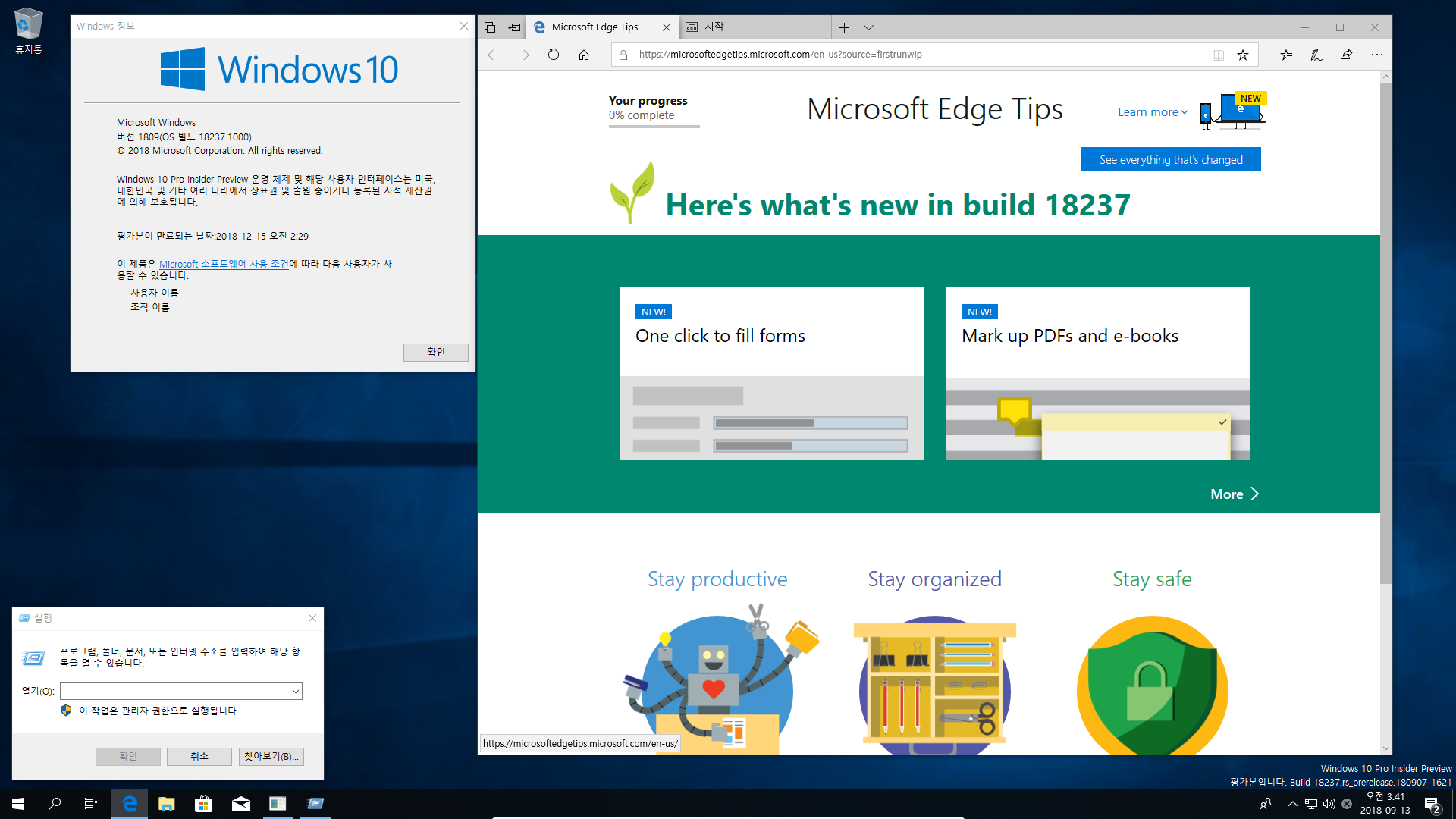Viewport: 1456px width, 819px height.
Task: Expand the tab previews chevron
Action: tap(869, 27)
